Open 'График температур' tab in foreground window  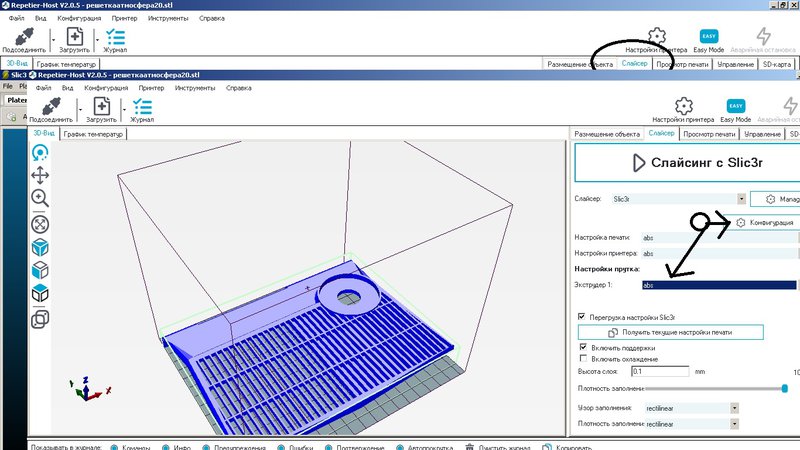[93, 133]
